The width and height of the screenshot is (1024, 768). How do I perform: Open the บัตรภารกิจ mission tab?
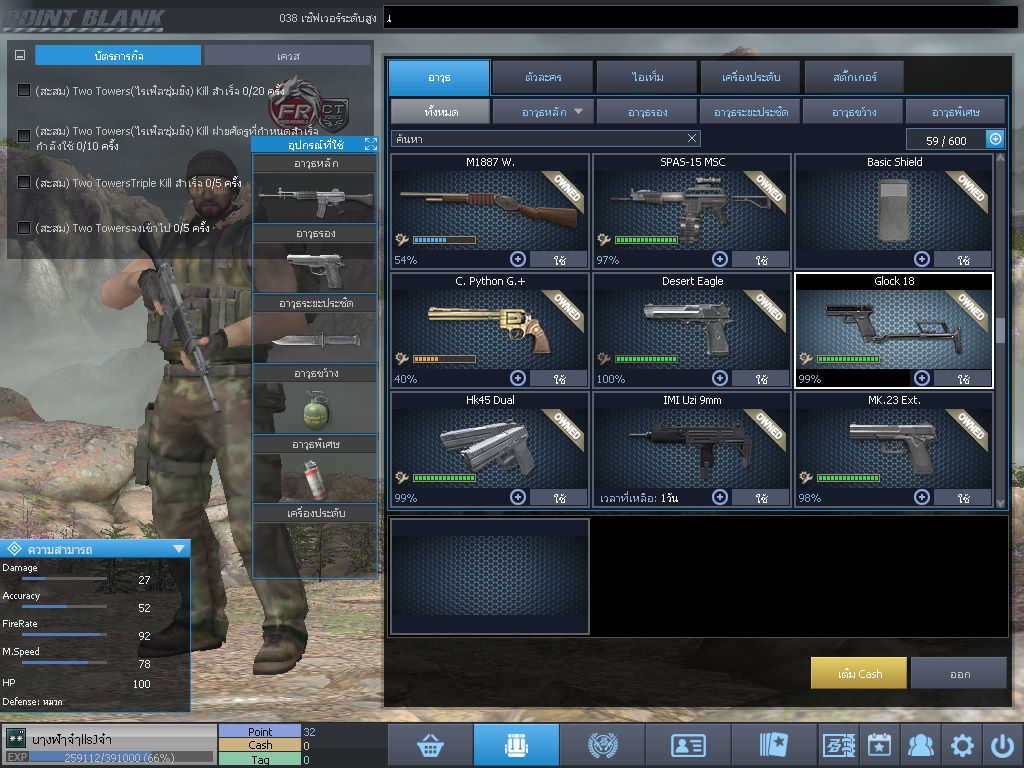coord(118,56)
